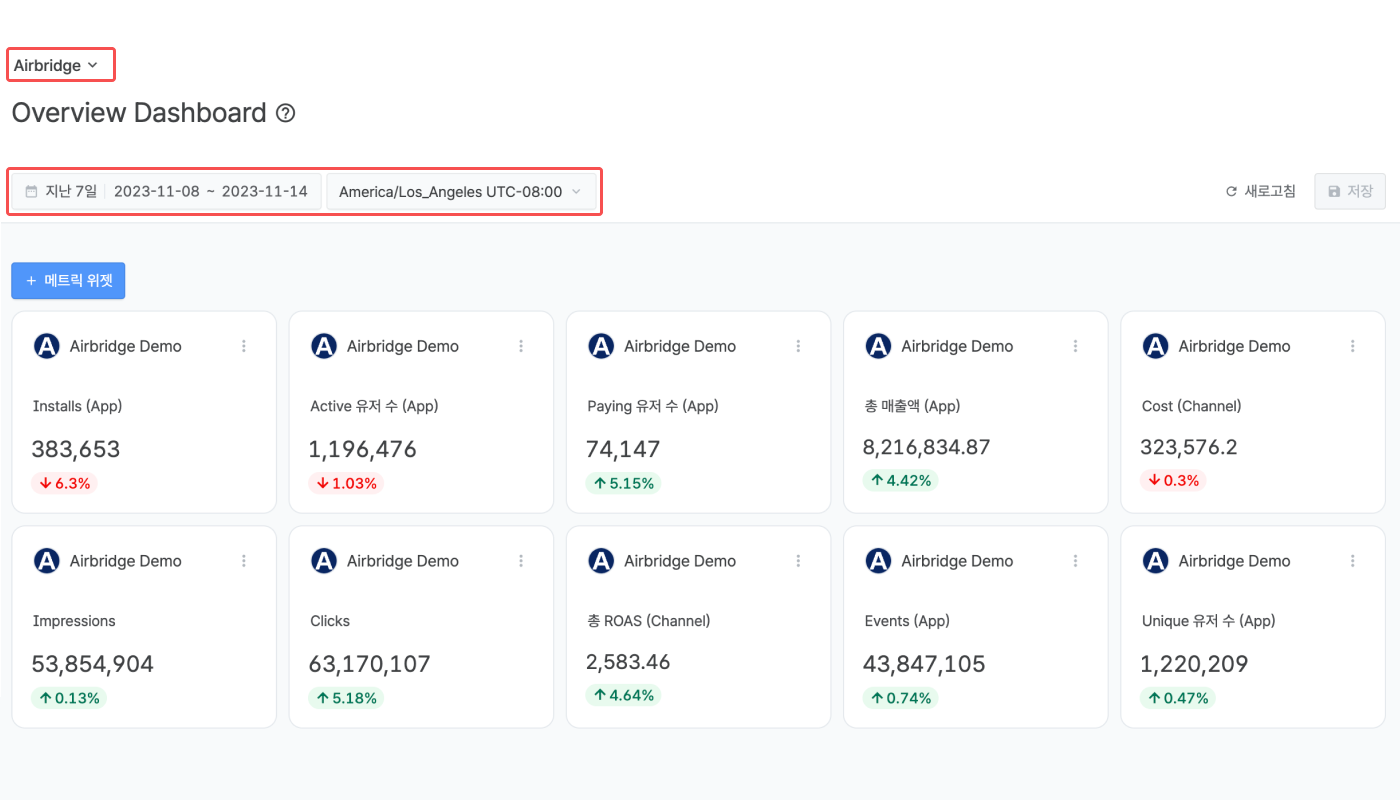Click the Airbridge logo on Unique 유저 수 card
This screenshot has width=1400, height=800.
[1155, 561]
